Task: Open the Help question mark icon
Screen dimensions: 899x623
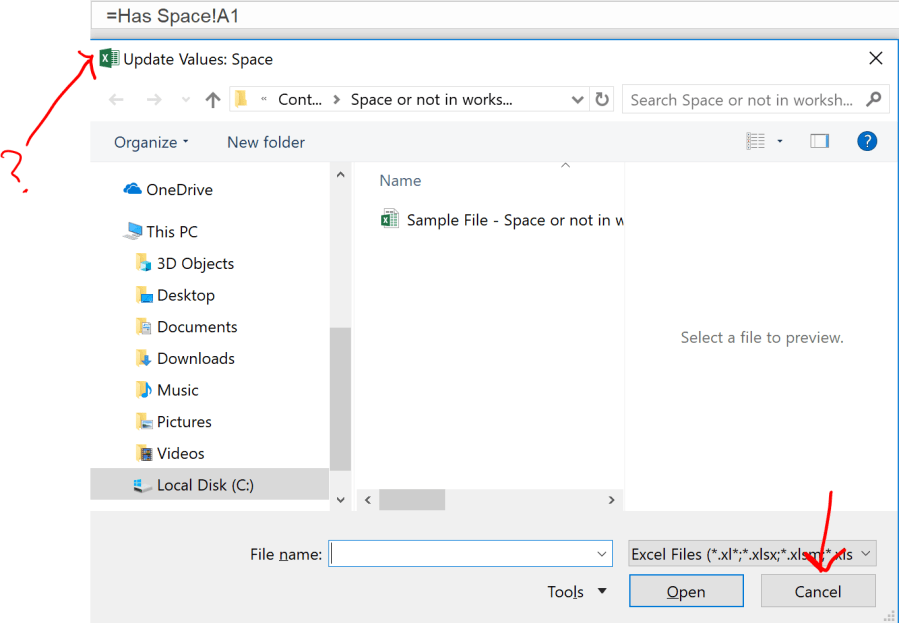Action: pos(867,141)
